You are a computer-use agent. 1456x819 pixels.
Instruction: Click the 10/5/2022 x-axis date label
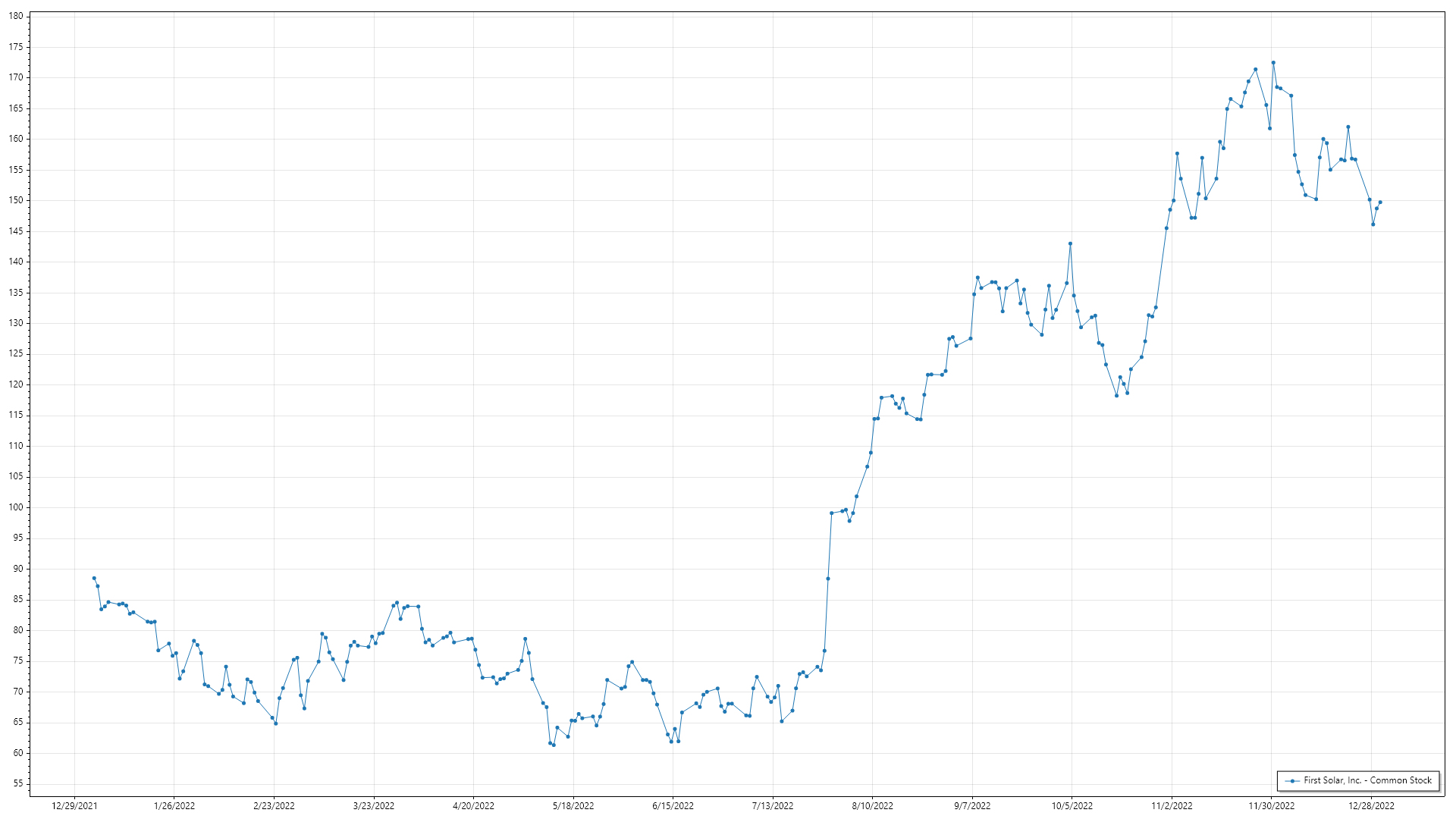tap(1072, 806)
